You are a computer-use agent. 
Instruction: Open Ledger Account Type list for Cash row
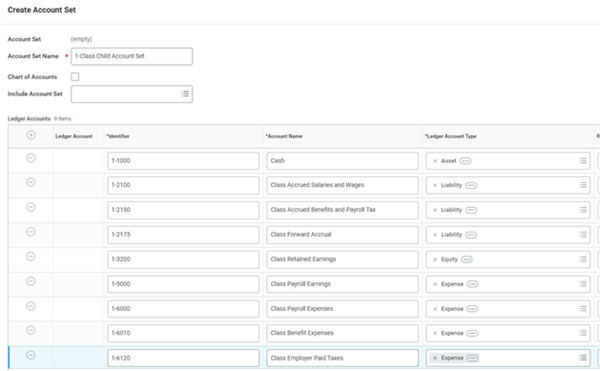click(x=583, y=161)
